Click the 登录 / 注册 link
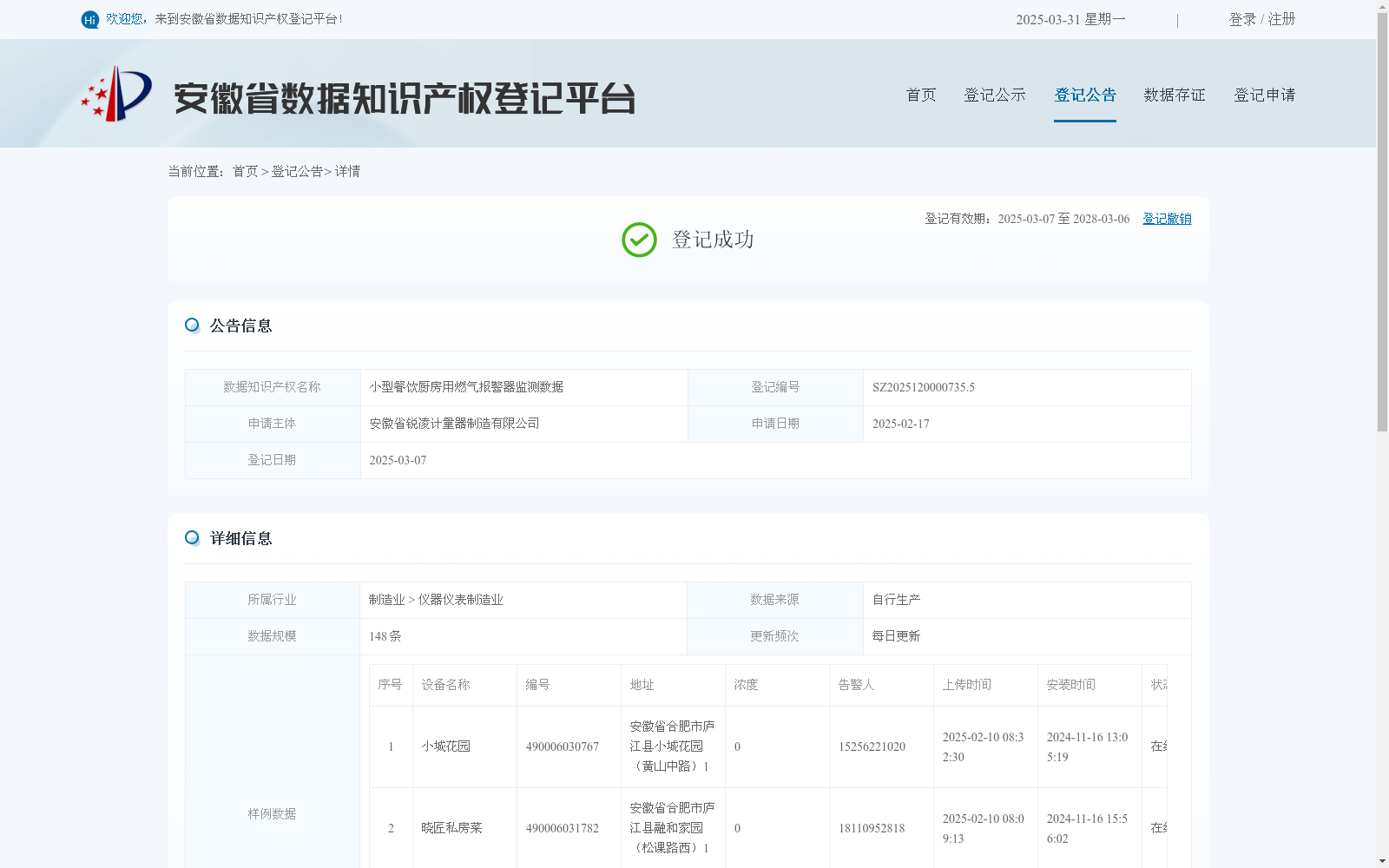Image resolution: width=1389 pixels, height=868 pixels. [x=1262, y=19]
